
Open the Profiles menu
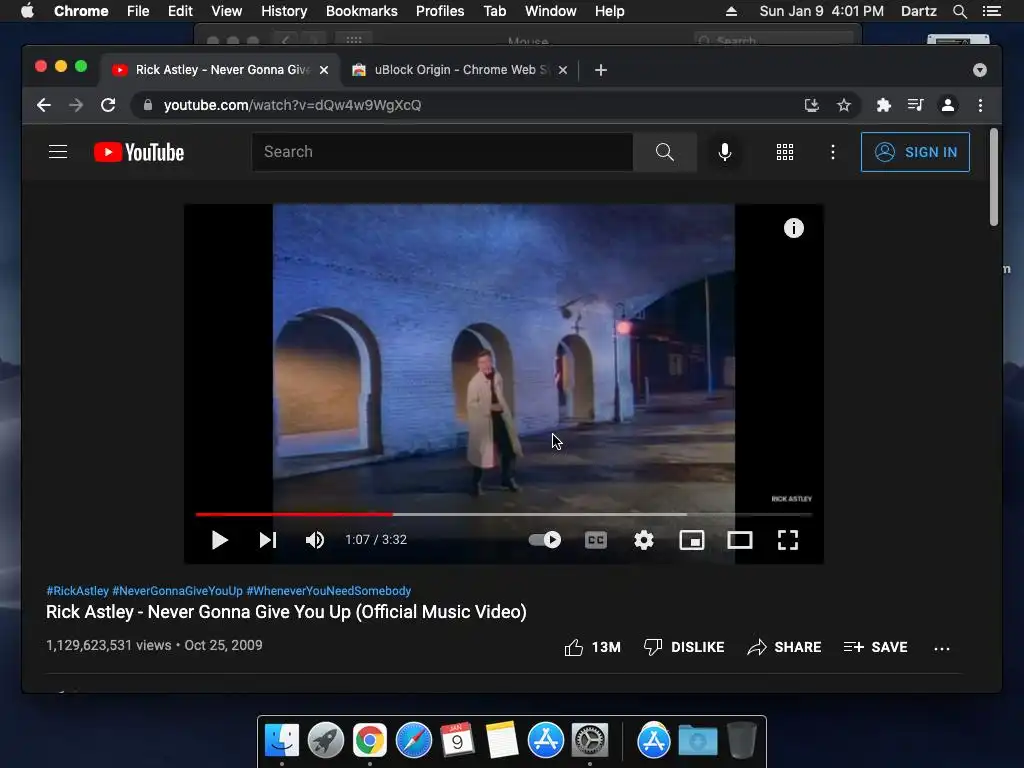tap(440, 11)
